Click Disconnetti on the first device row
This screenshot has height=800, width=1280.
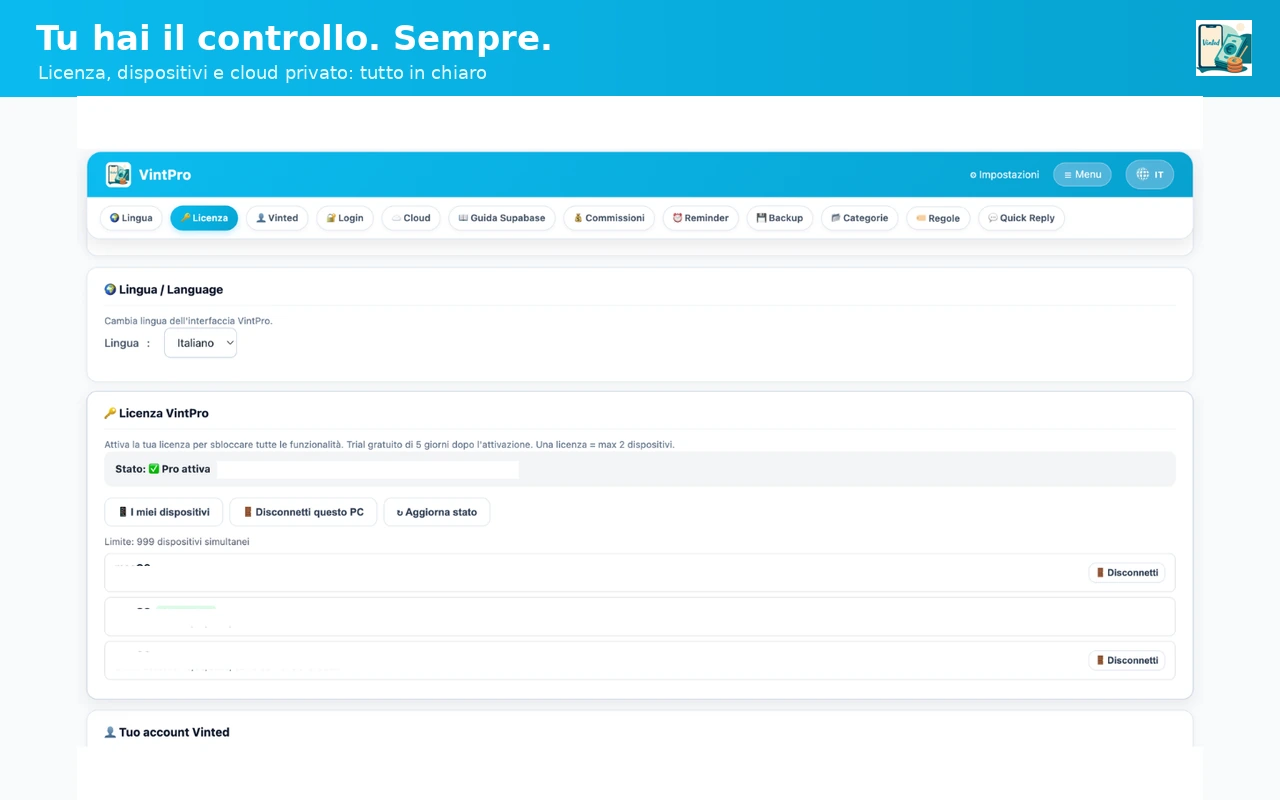pos(1127,573)
